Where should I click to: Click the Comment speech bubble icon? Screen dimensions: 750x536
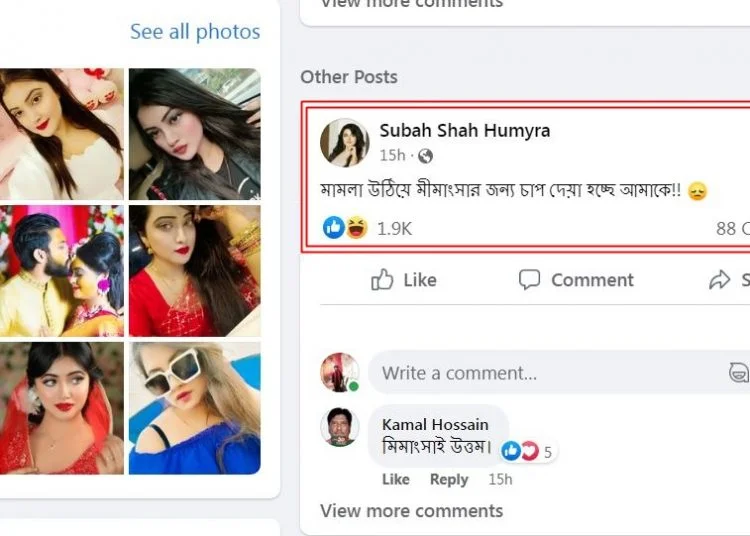(529, 279)
